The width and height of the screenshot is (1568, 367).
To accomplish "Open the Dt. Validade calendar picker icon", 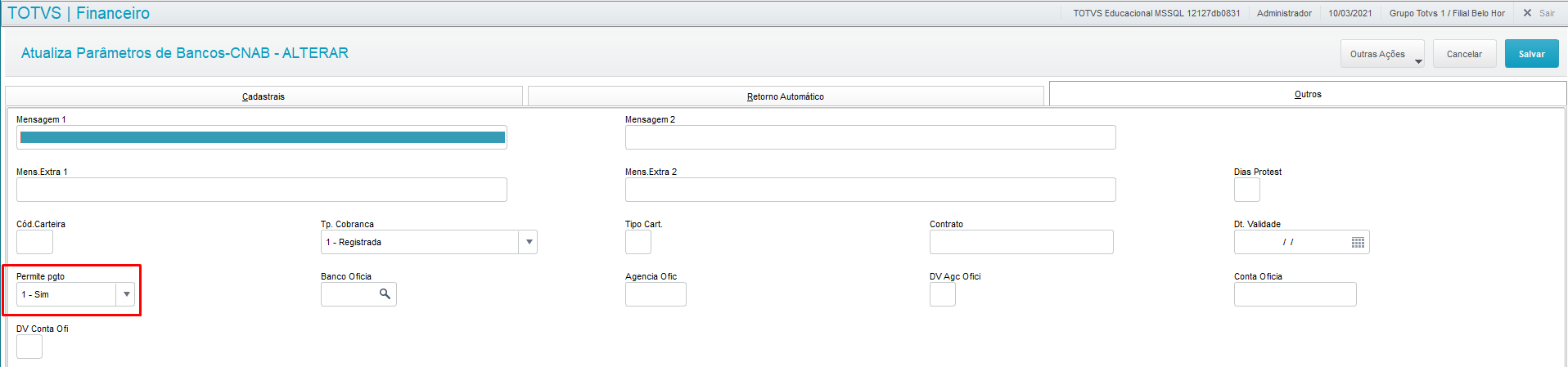I will point(1358,243).
